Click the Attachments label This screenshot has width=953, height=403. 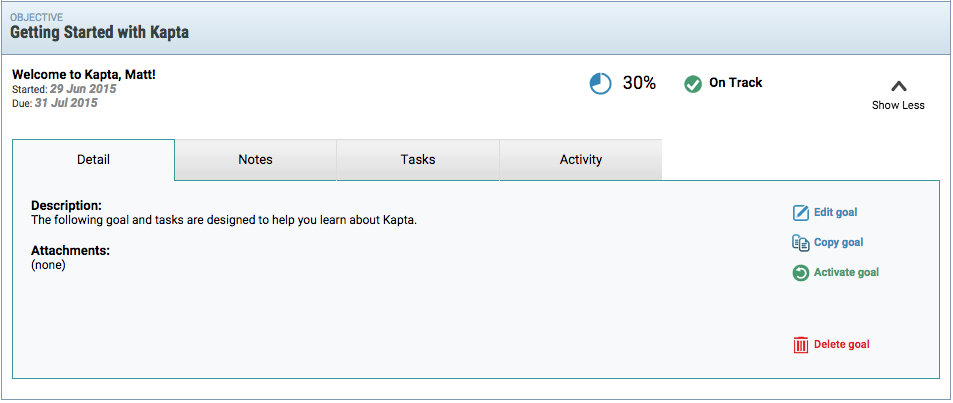pyautogui.click(x=71, y=250)
